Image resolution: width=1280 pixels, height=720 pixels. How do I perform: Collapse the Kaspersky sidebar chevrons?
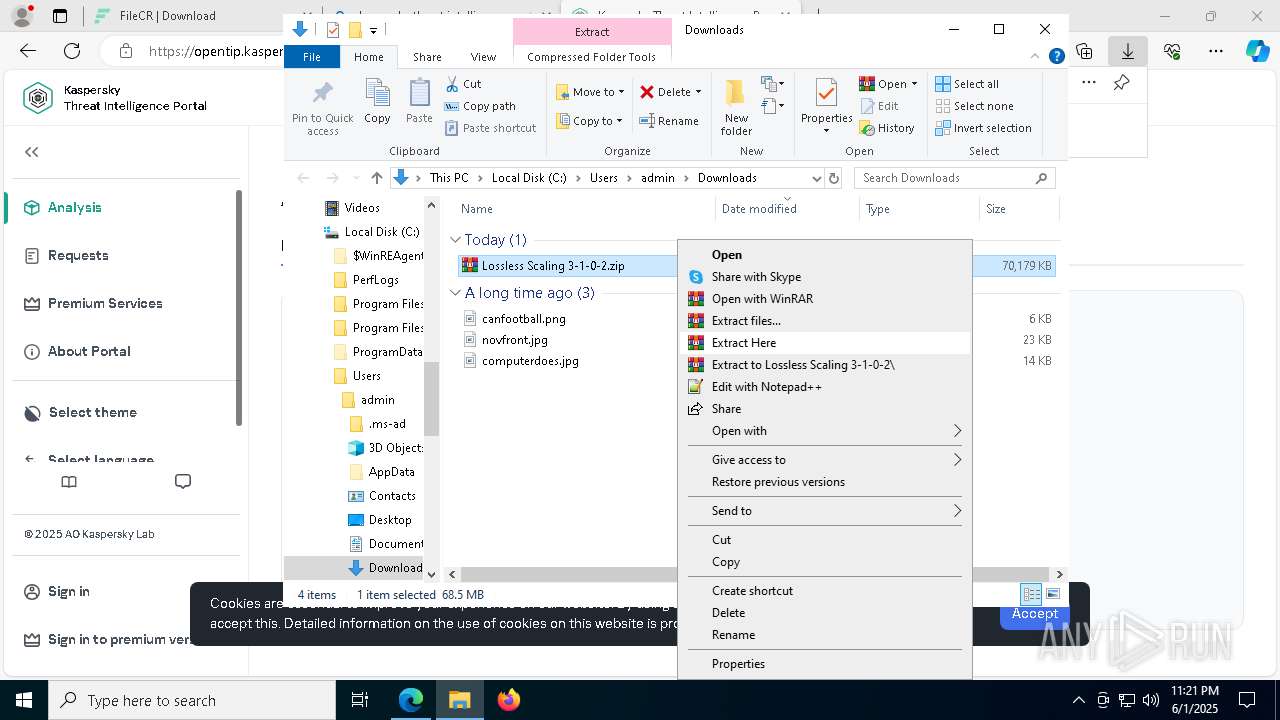32,152
